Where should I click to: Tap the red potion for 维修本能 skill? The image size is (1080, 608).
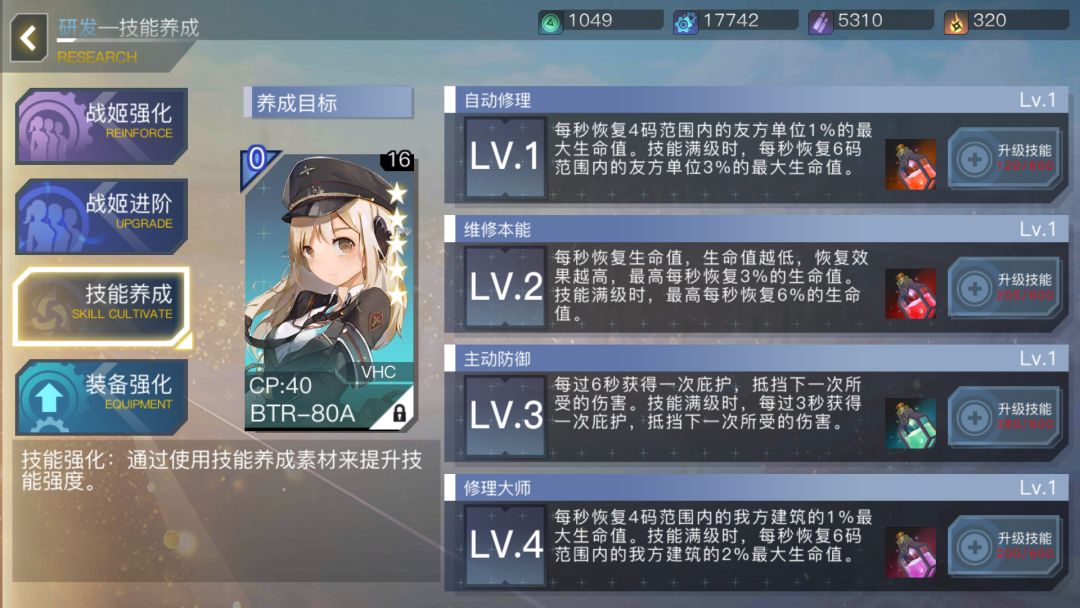pos(911,293)
